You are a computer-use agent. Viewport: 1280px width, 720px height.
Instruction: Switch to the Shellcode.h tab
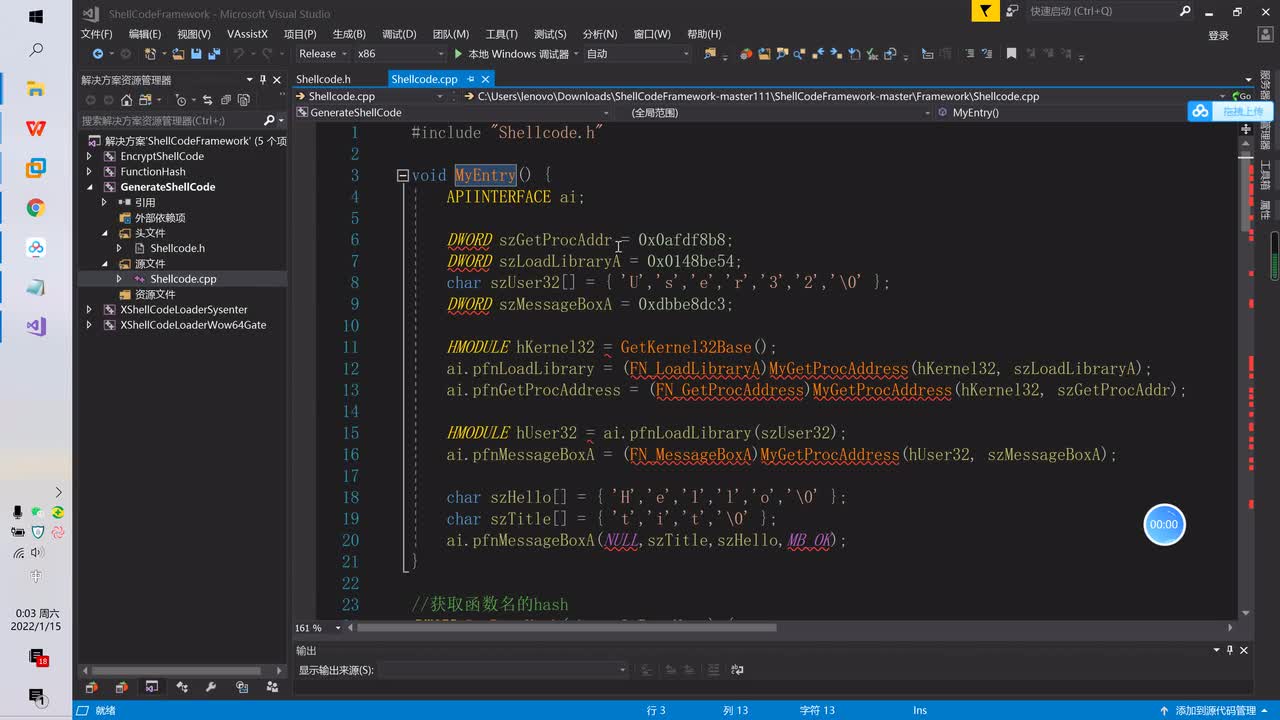point(323,79)
